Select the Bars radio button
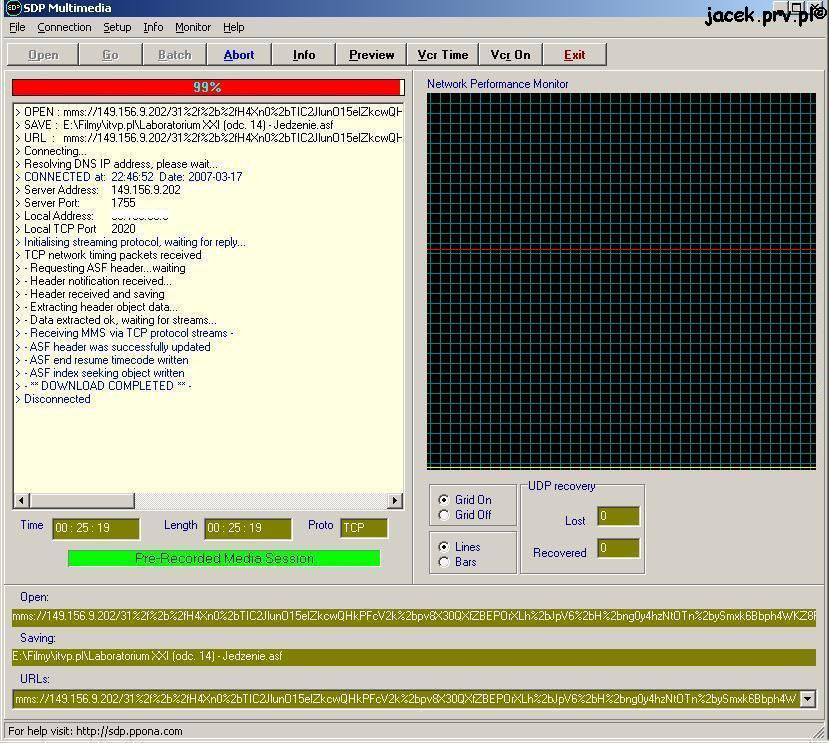The height and width of the screenshot is (743, 829). (444, 562)
